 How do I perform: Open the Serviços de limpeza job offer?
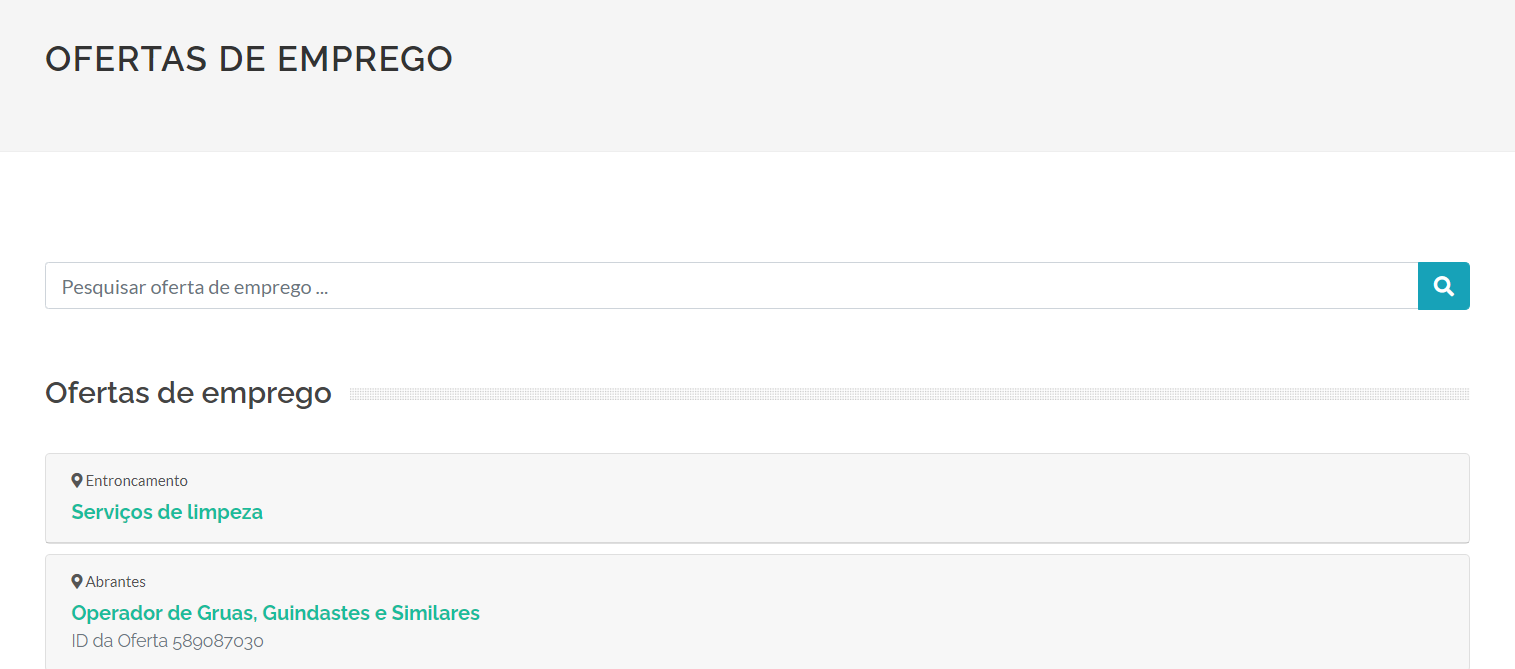pos(167,512)
